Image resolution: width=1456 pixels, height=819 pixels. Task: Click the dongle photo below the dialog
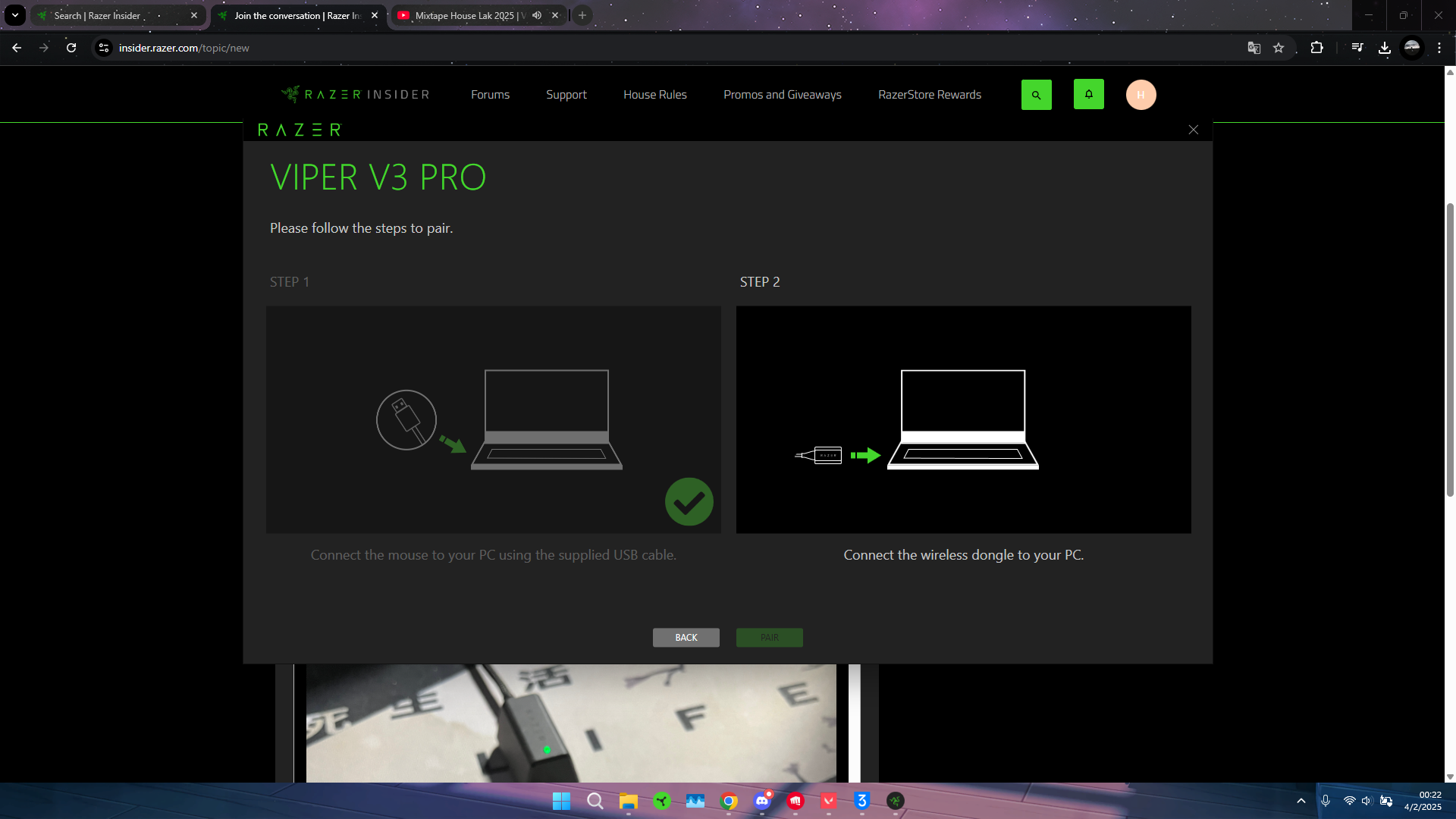pyautogui.click(x=571, y=723)
